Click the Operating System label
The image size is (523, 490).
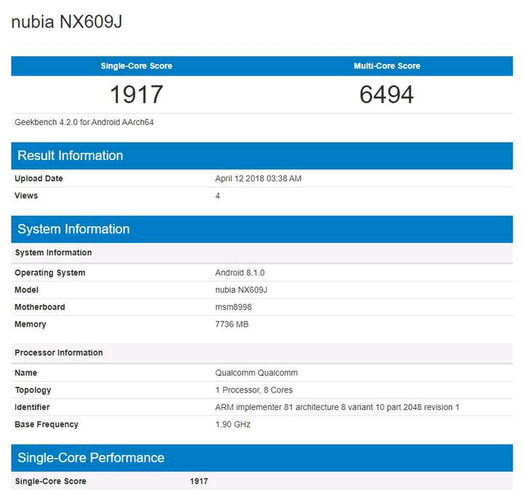(x=50, y=273)
